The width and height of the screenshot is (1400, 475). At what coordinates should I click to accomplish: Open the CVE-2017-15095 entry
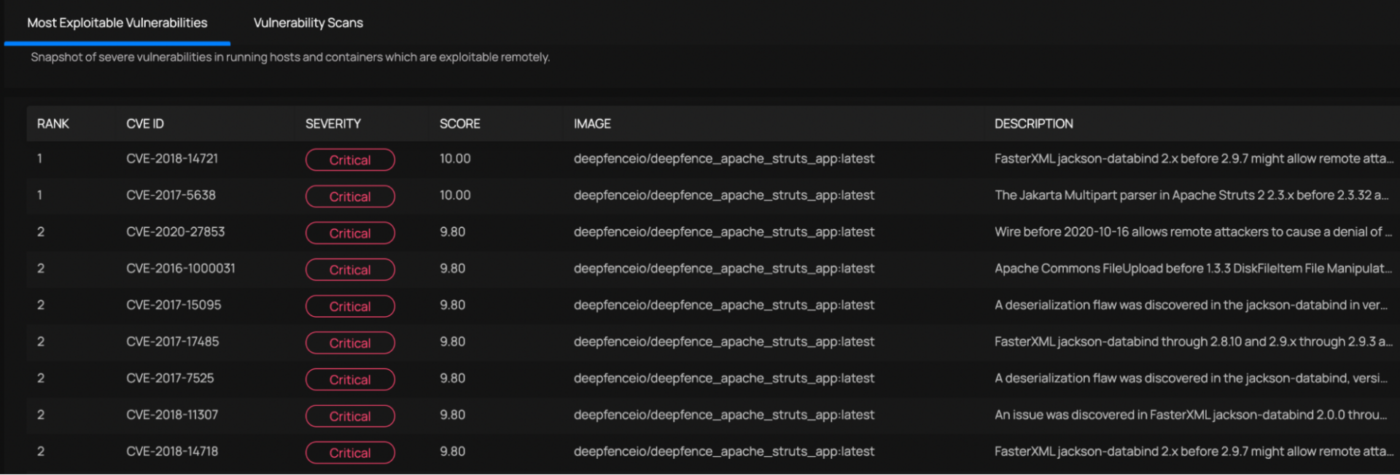pyautogui.click(x=174, y=305)
